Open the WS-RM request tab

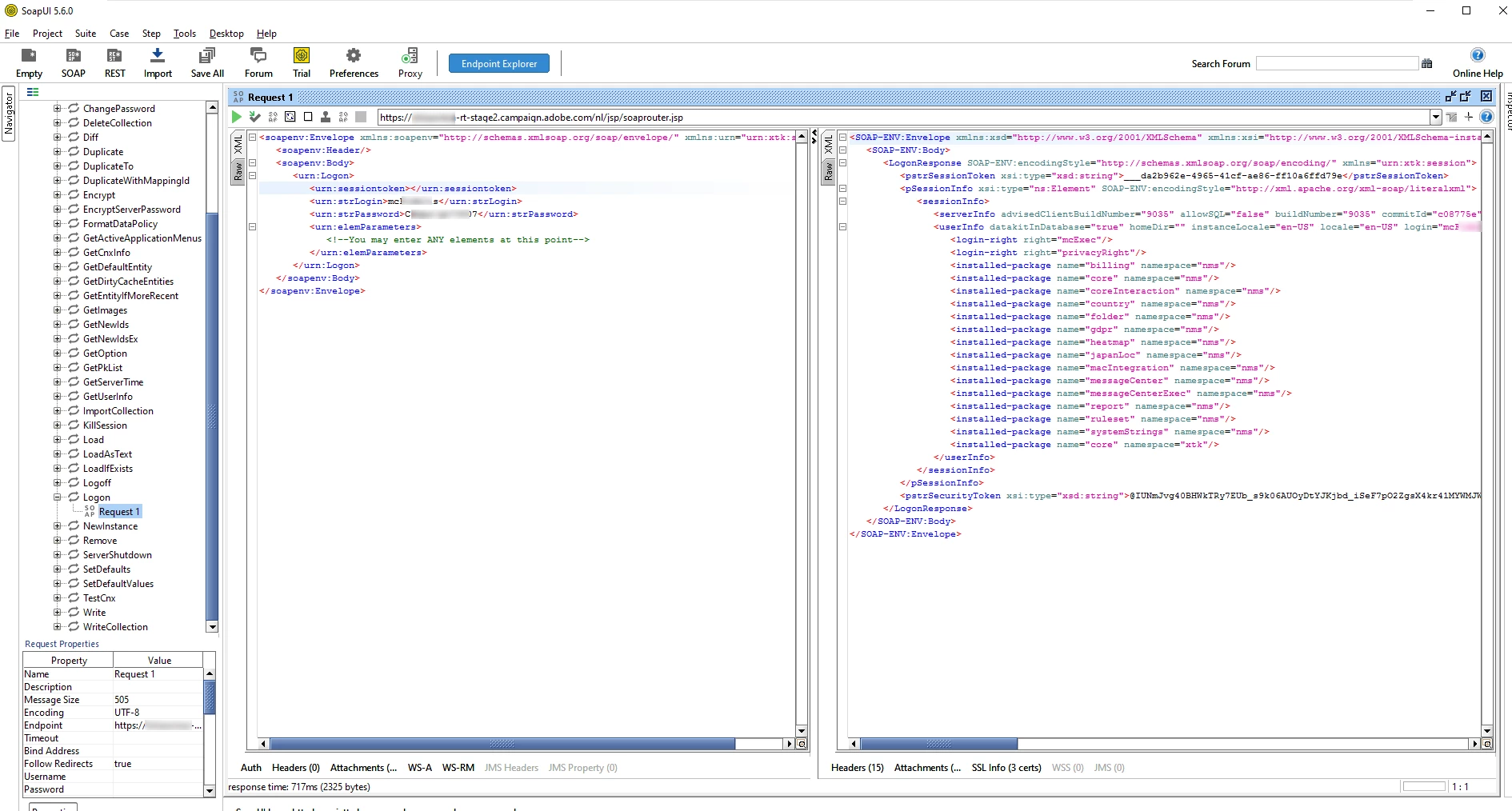coord(458,768)
